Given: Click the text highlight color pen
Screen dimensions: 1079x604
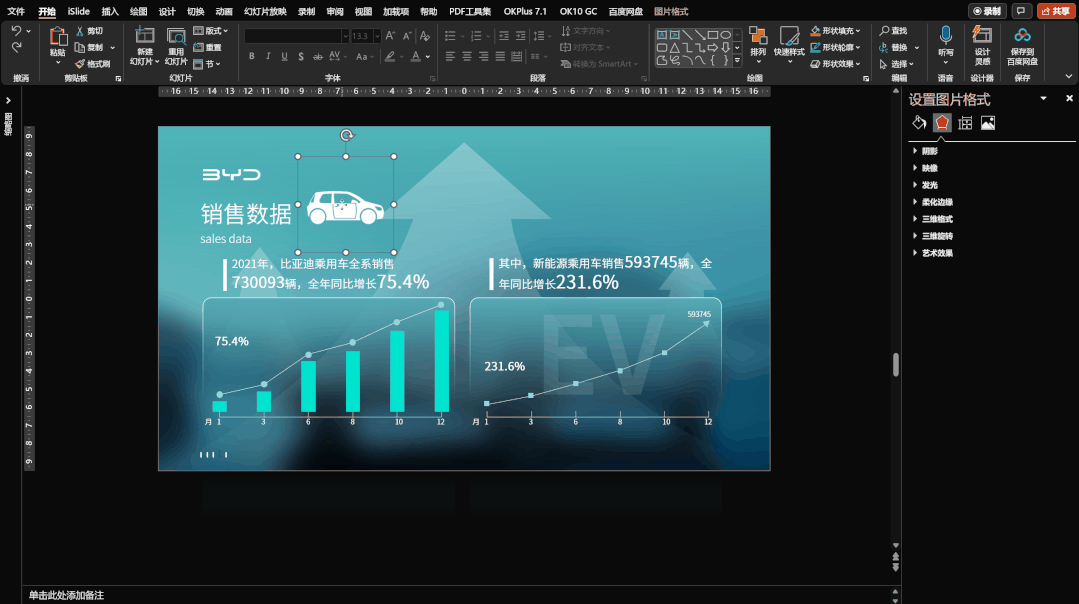Looking at the screenshot, I should coord(389,56).
